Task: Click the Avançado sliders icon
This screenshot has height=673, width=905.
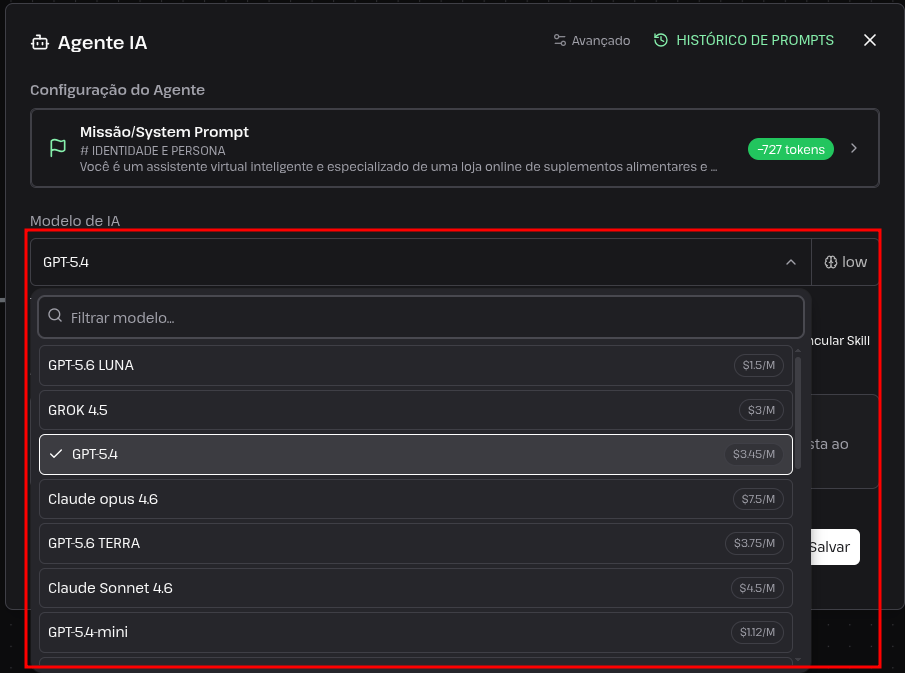Action: [x=559, y=40]
